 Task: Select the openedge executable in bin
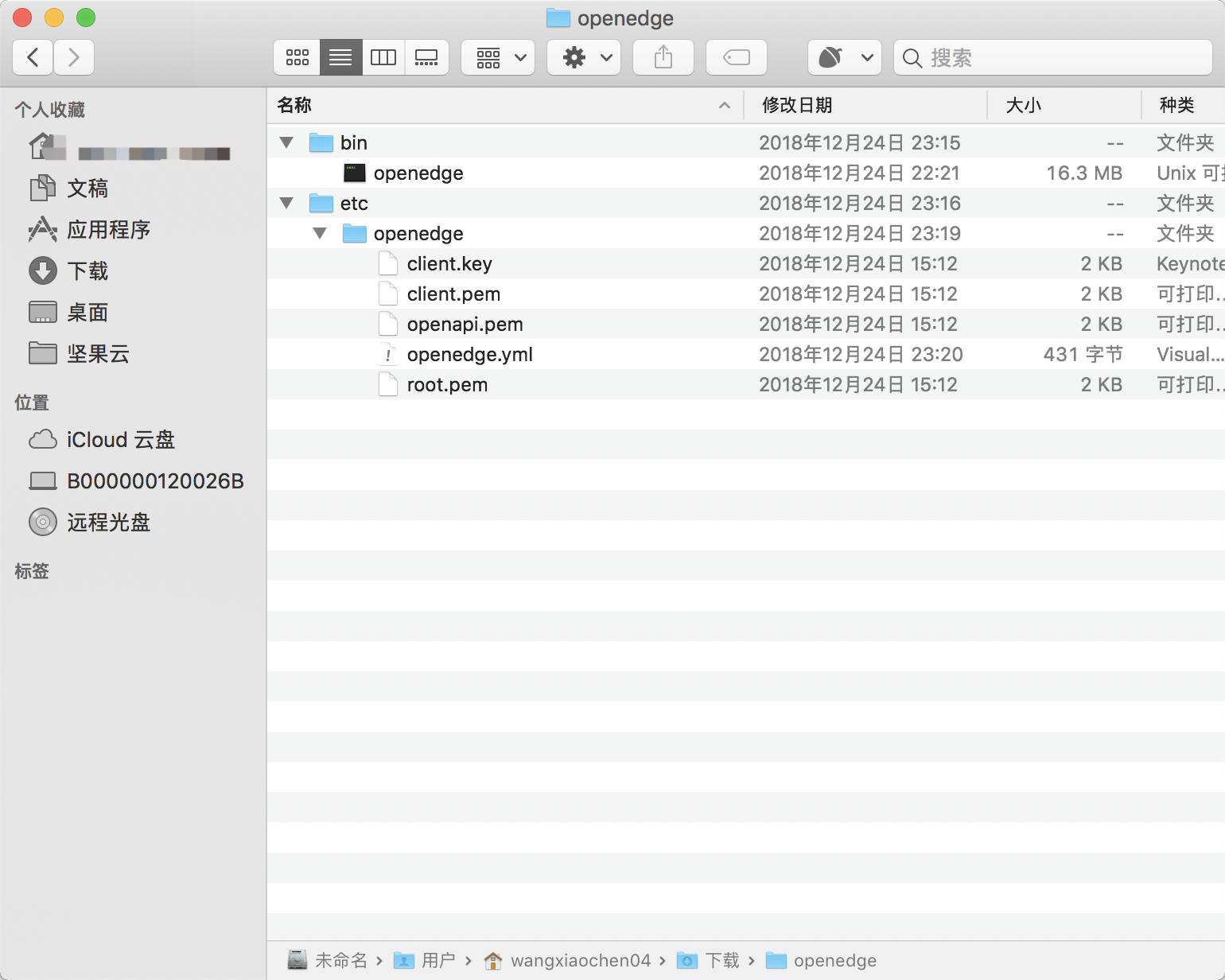click(418, 173)
